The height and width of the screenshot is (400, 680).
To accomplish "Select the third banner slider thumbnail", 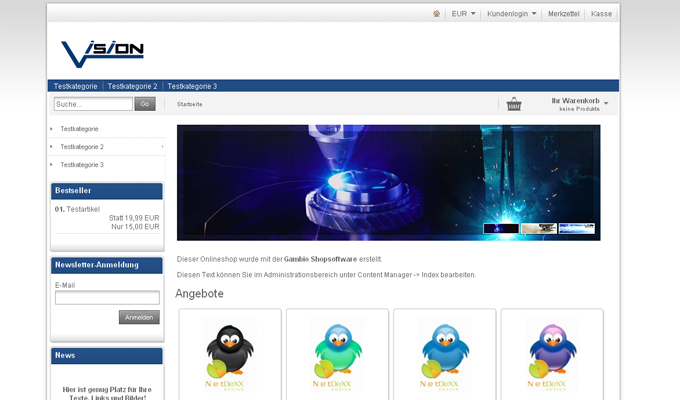I will [577, 229].
